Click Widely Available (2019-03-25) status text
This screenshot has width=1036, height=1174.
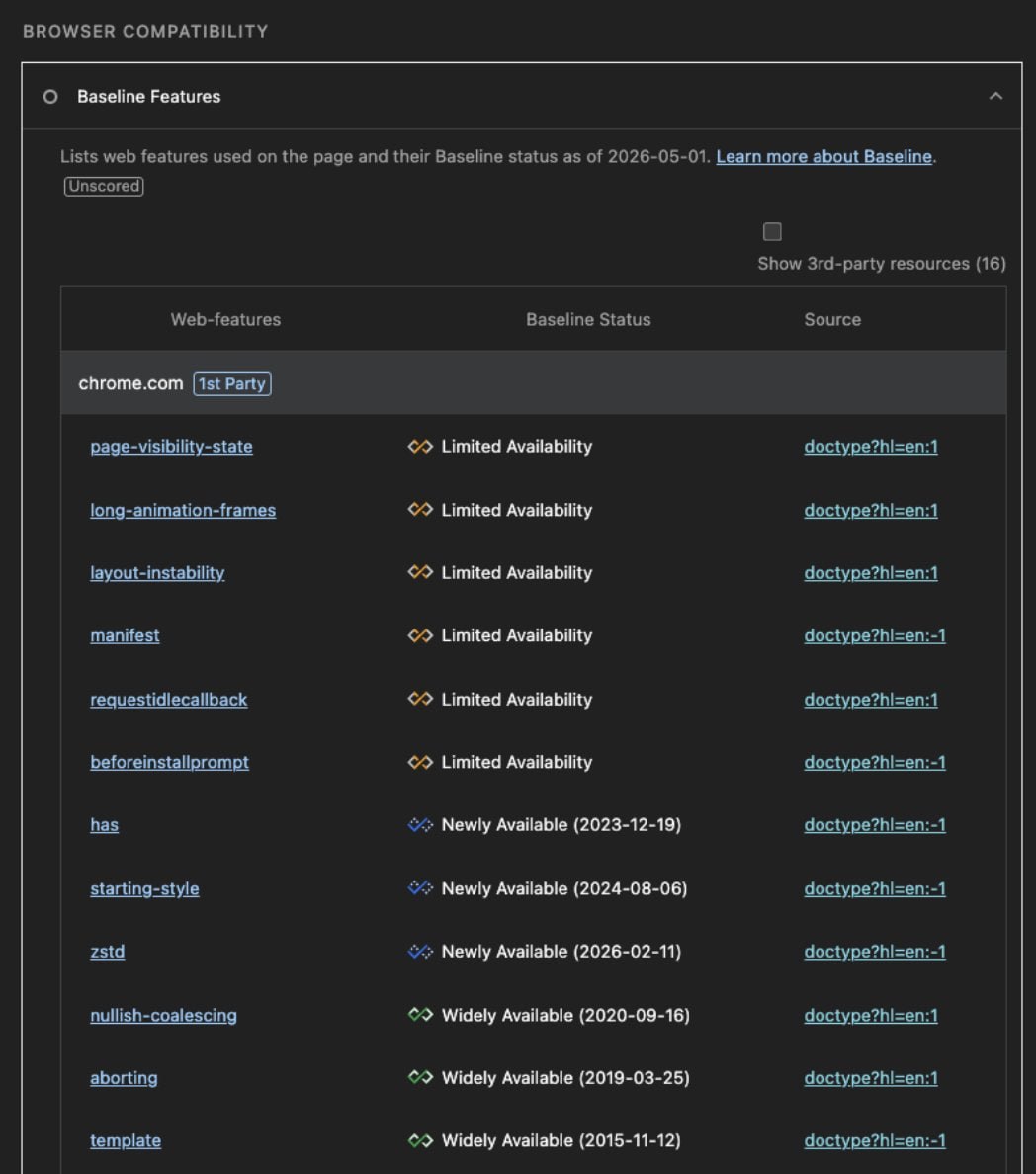565,1078
